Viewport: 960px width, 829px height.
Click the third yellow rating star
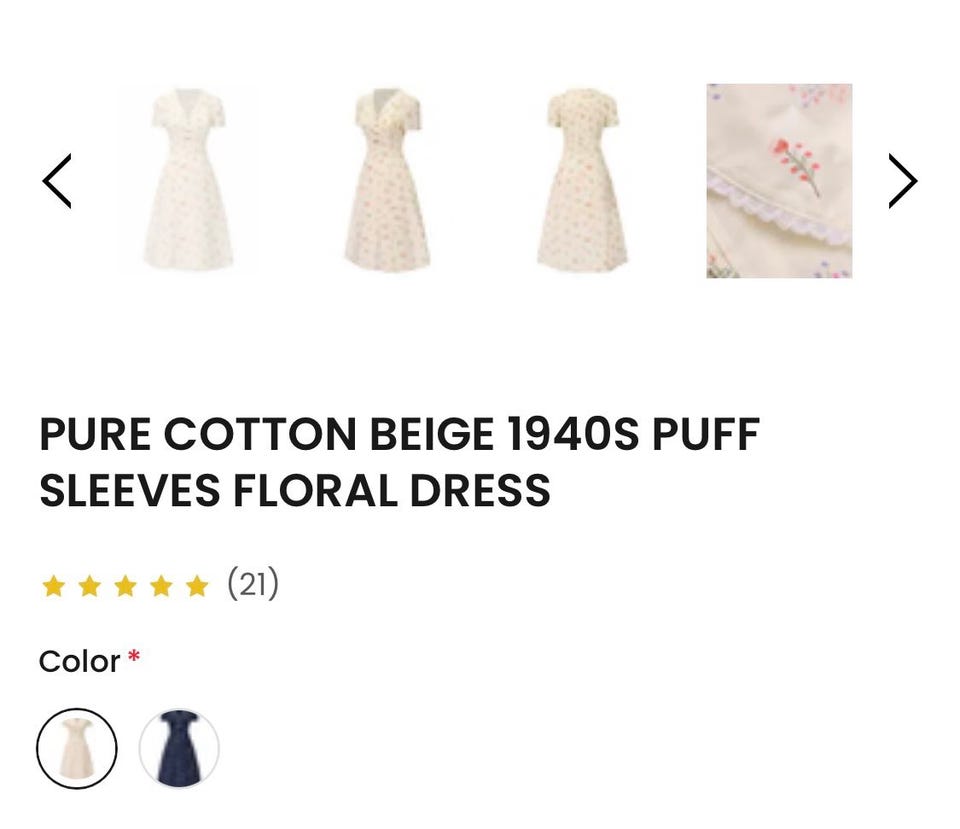tap(126, 586)
